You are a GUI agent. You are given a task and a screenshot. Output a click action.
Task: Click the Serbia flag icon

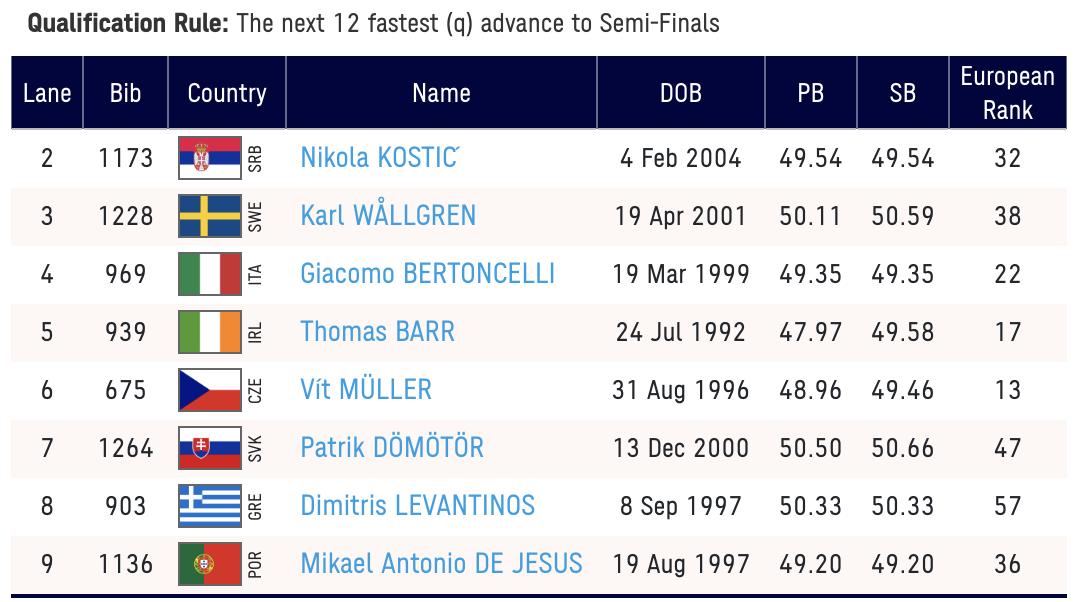tap(209, 158)
